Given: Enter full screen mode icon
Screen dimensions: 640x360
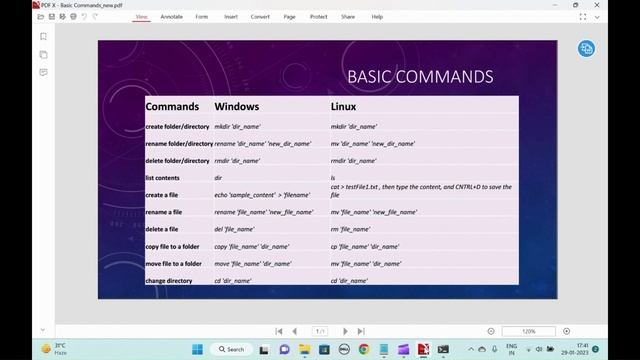Looking at the screenshot, I should (583, 17).
